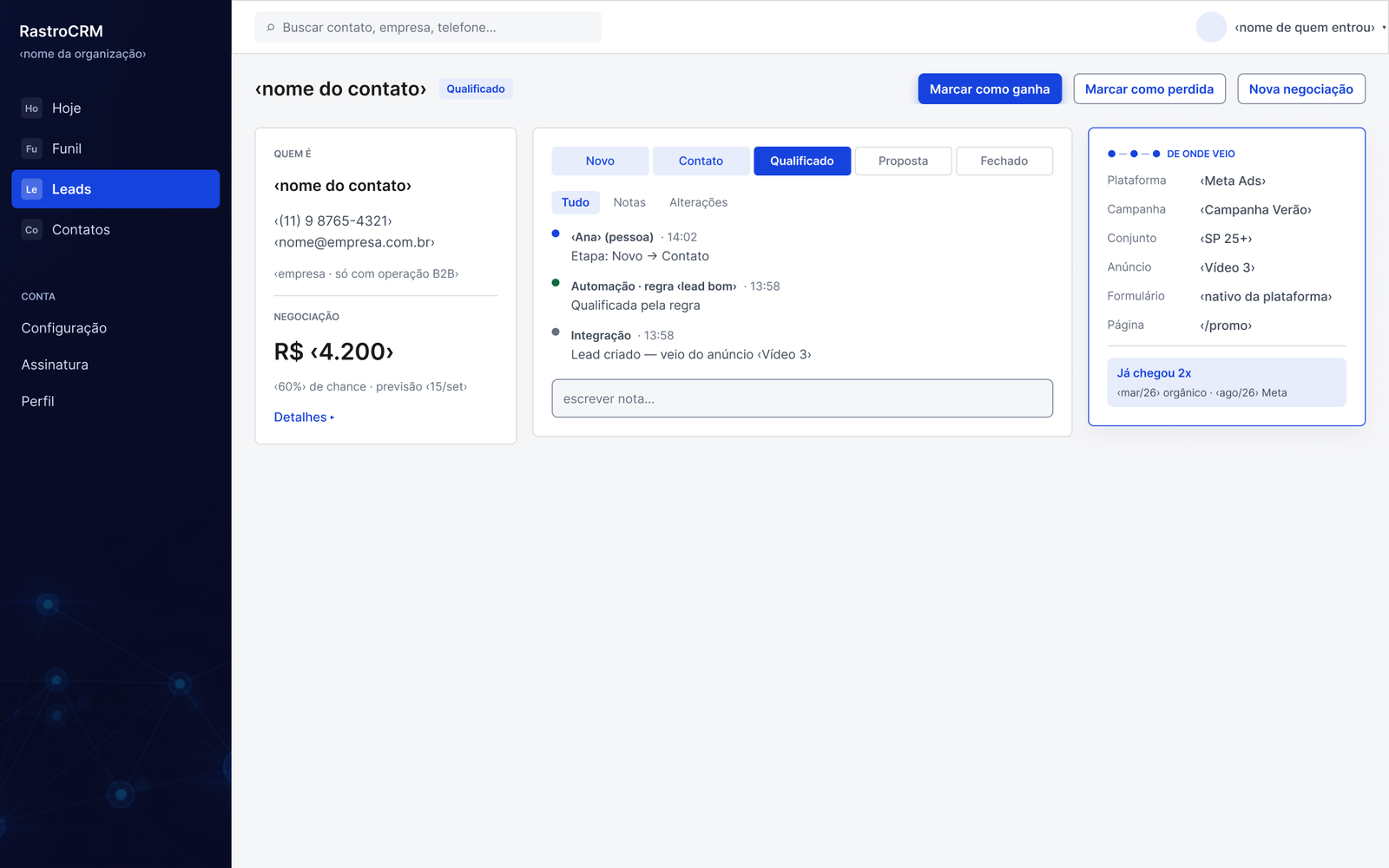Click the R$ 4.200 deal value
Viewport: 1389px width, 868px height.
(334, 352)
